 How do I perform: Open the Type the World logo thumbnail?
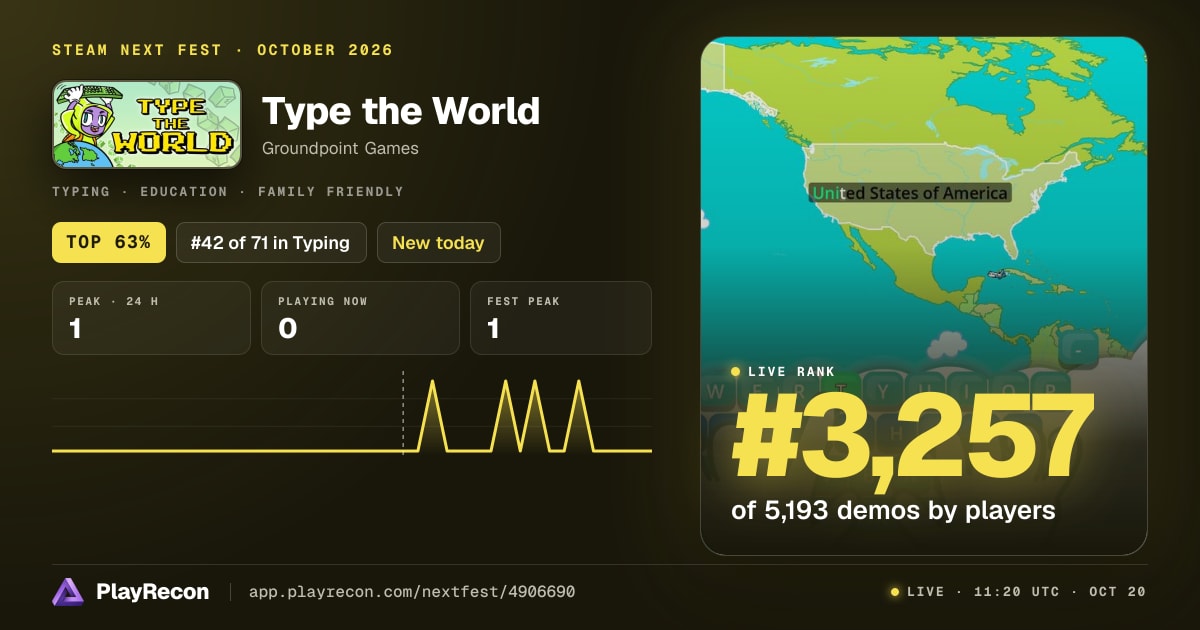coord(147,124)
